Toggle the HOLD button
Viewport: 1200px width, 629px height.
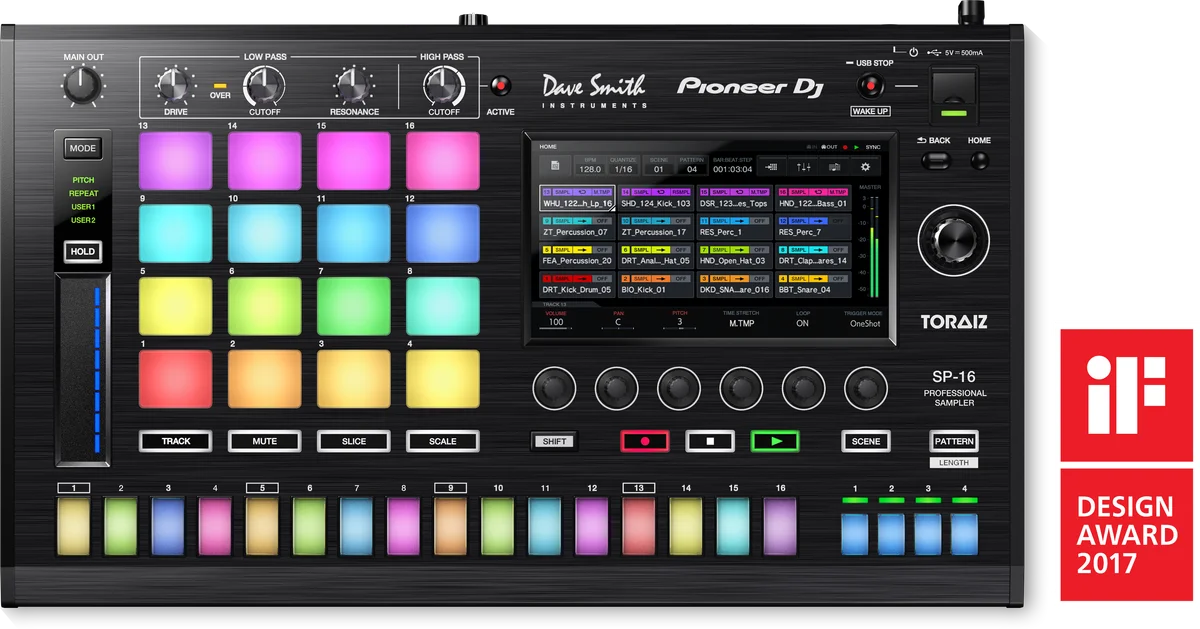pos(83,251)
